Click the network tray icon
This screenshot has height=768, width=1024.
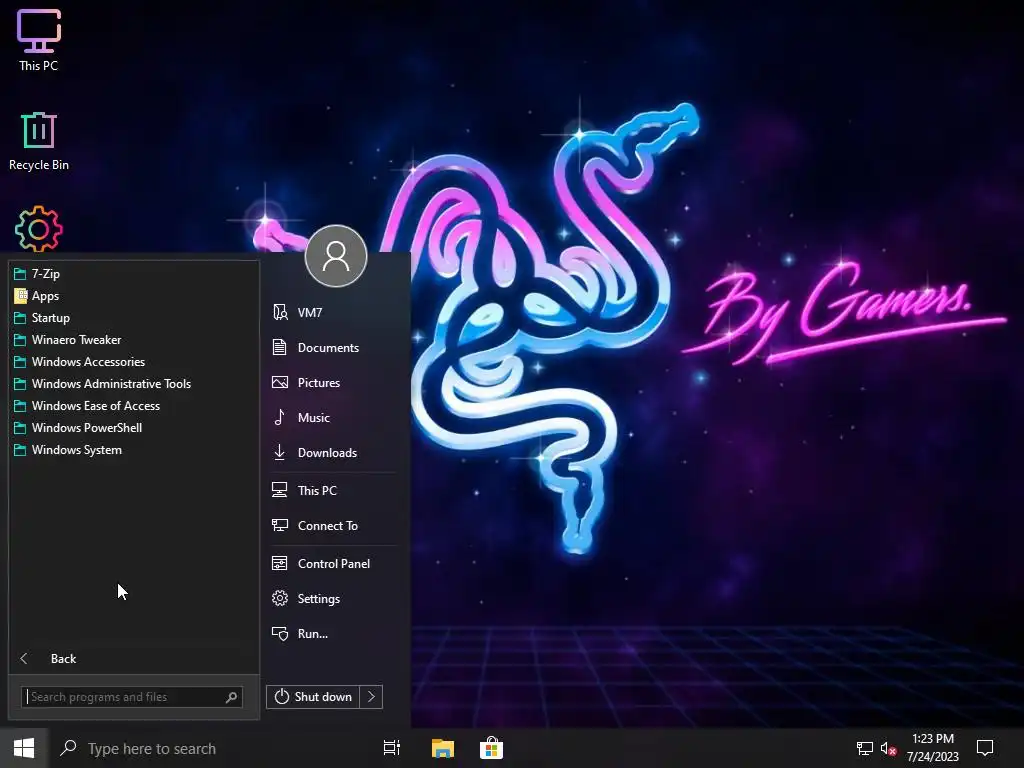click(x=865, y=748)
